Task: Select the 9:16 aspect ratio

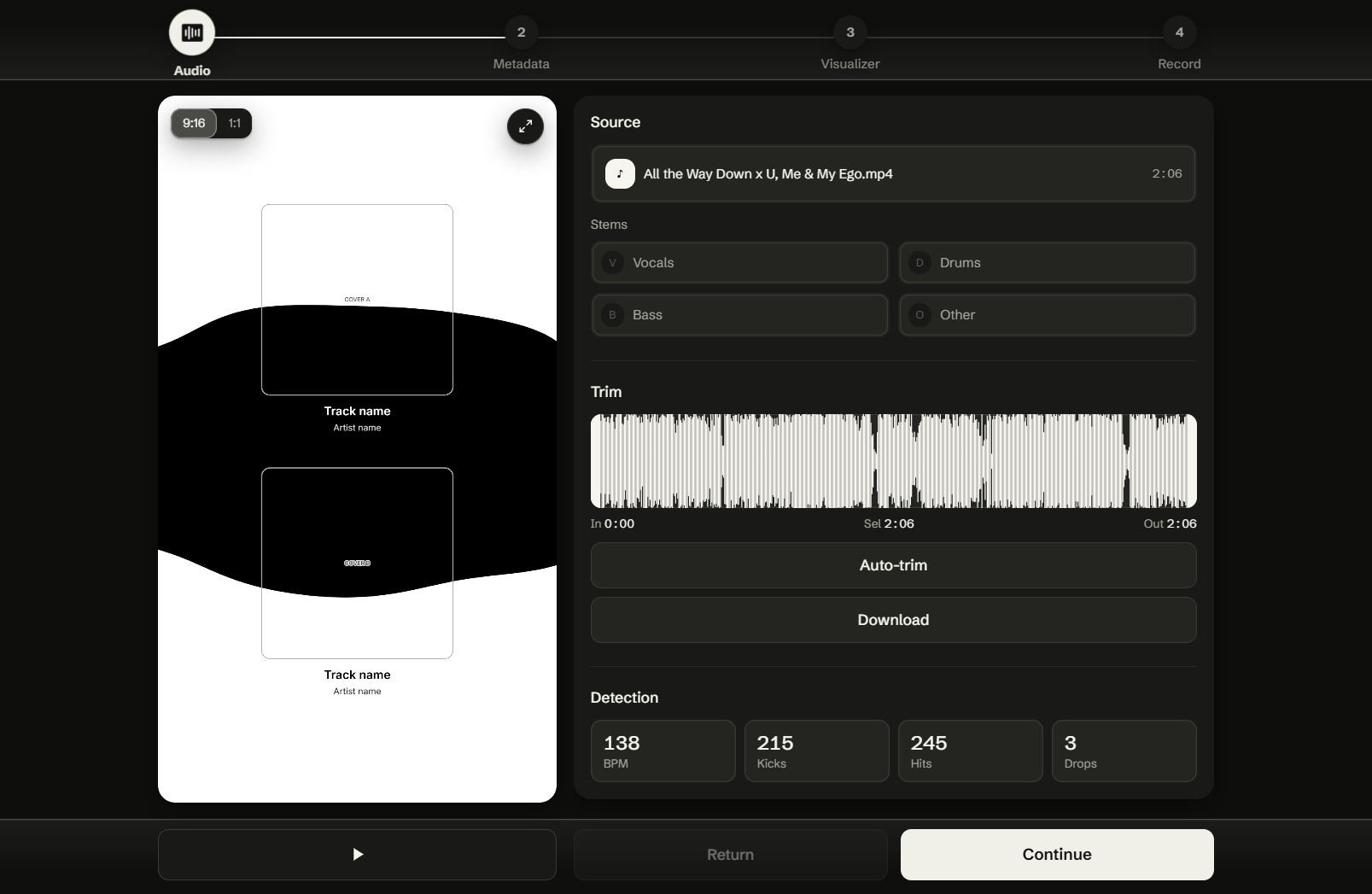Action: tap(194, 123)
